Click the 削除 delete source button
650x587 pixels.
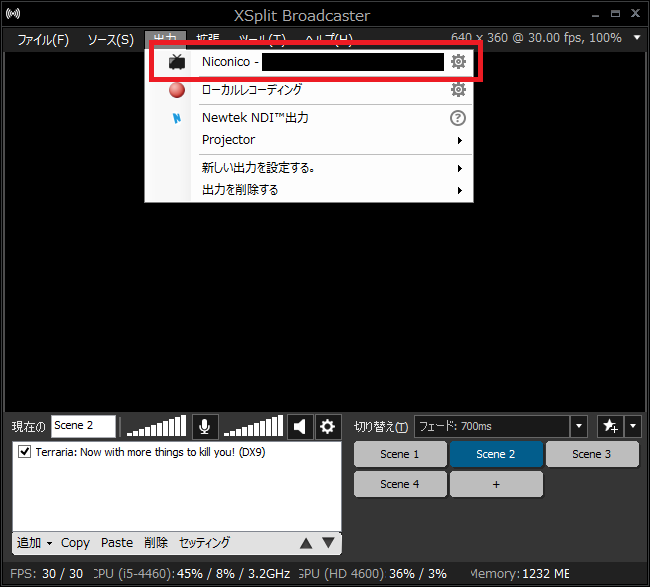156,543
